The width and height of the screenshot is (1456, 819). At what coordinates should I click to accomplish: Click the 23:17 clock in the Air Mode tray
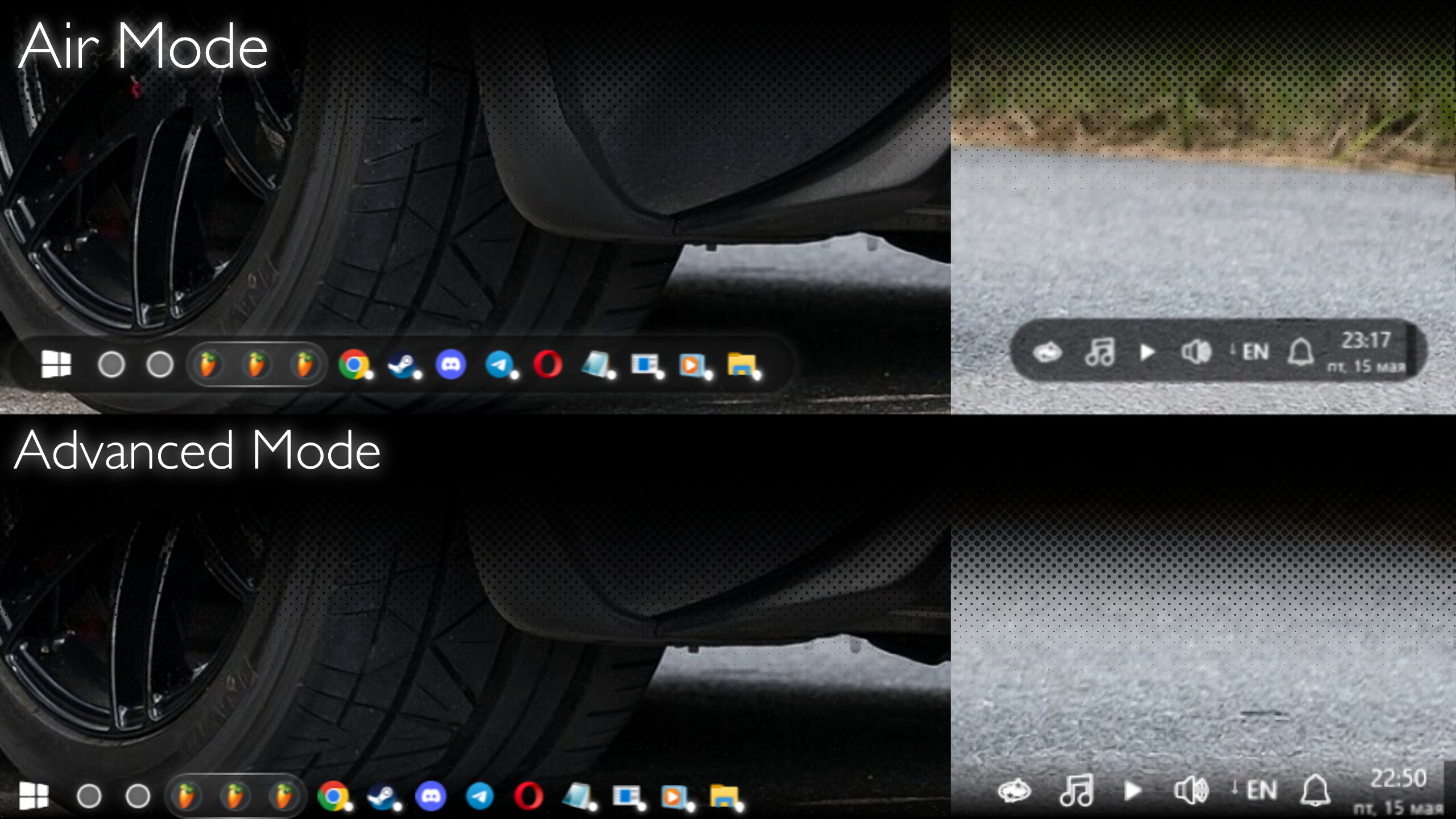1366,340
